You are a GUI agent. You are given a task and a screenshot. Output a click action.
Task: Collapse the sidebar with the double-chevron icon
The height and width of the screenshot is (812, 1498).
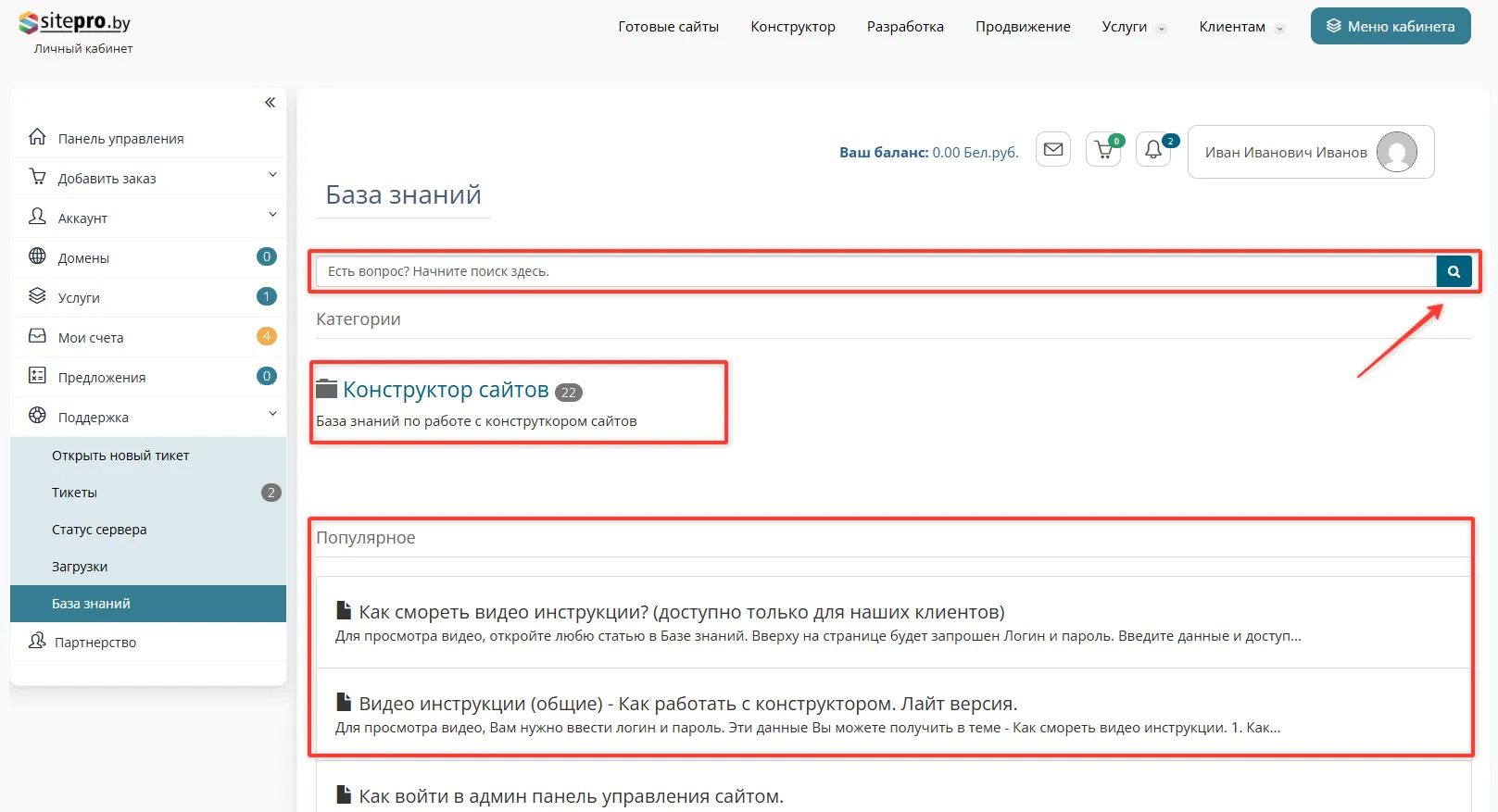(x=270, y=103)
